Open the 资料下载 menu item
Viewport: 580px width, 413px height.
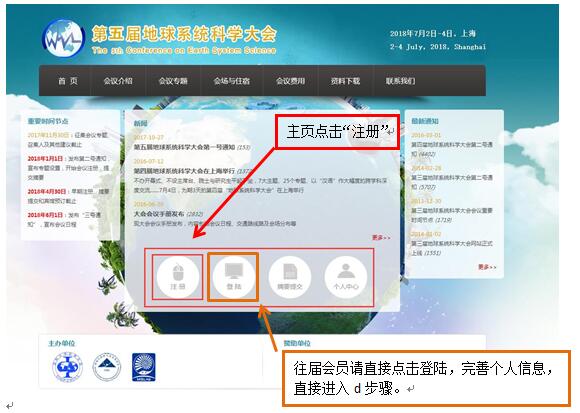(345, 81)
